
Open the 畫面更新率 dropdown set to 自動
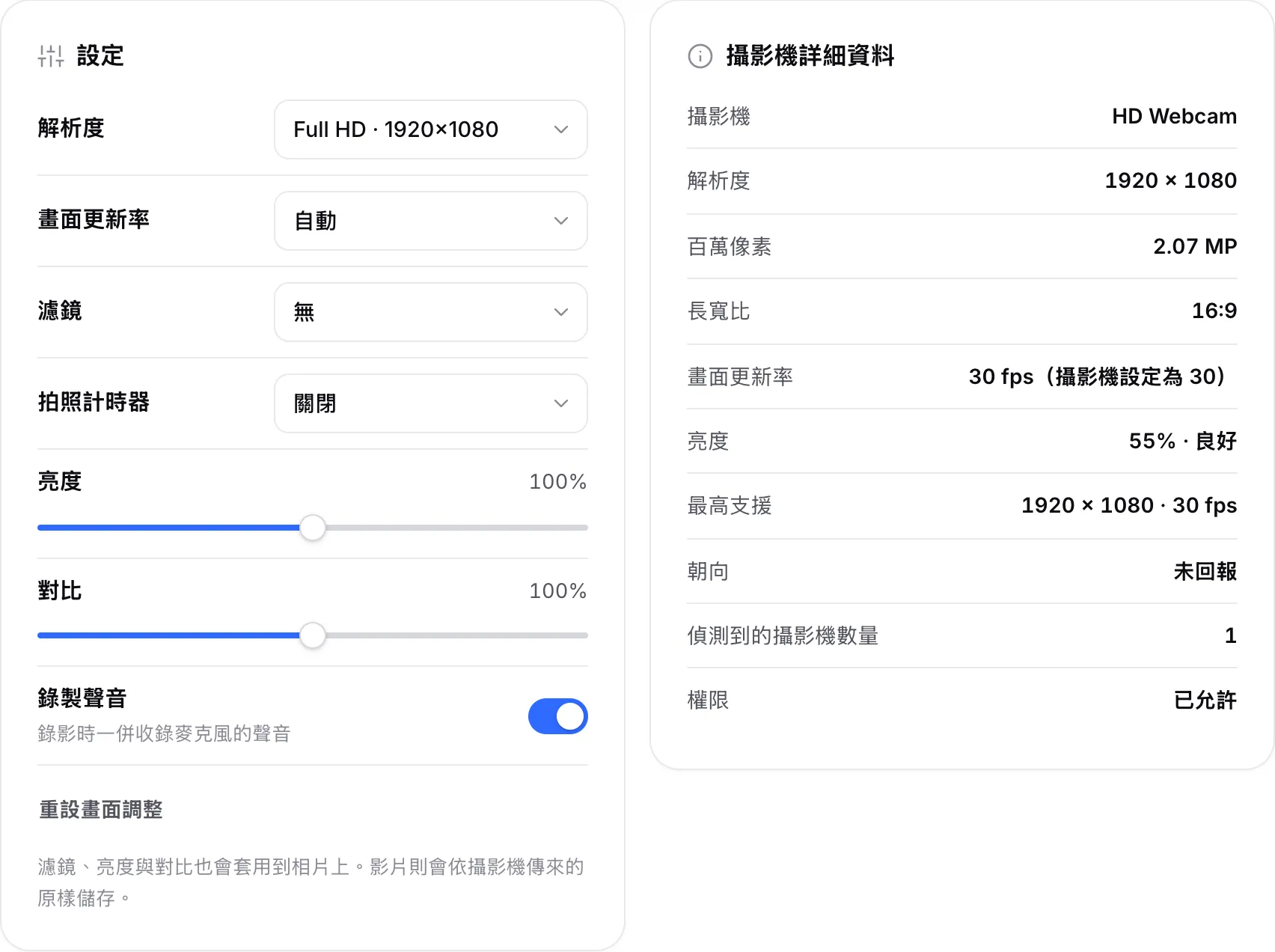431,221
